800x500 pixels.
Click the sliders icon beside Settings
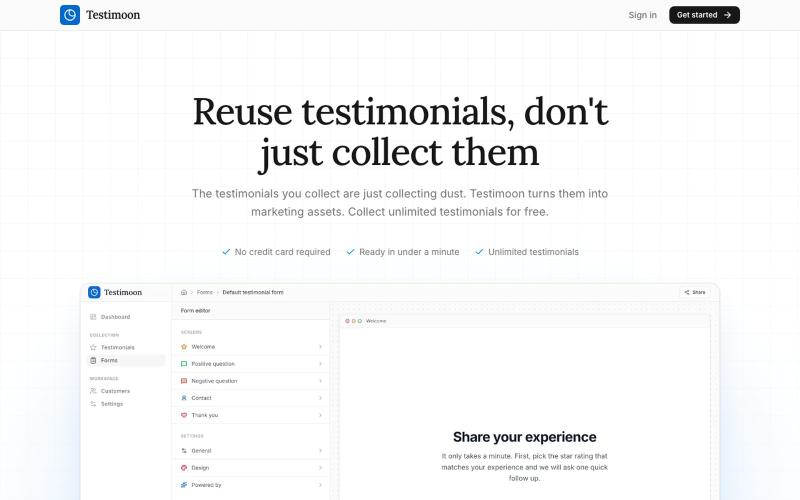click(93, 404)
